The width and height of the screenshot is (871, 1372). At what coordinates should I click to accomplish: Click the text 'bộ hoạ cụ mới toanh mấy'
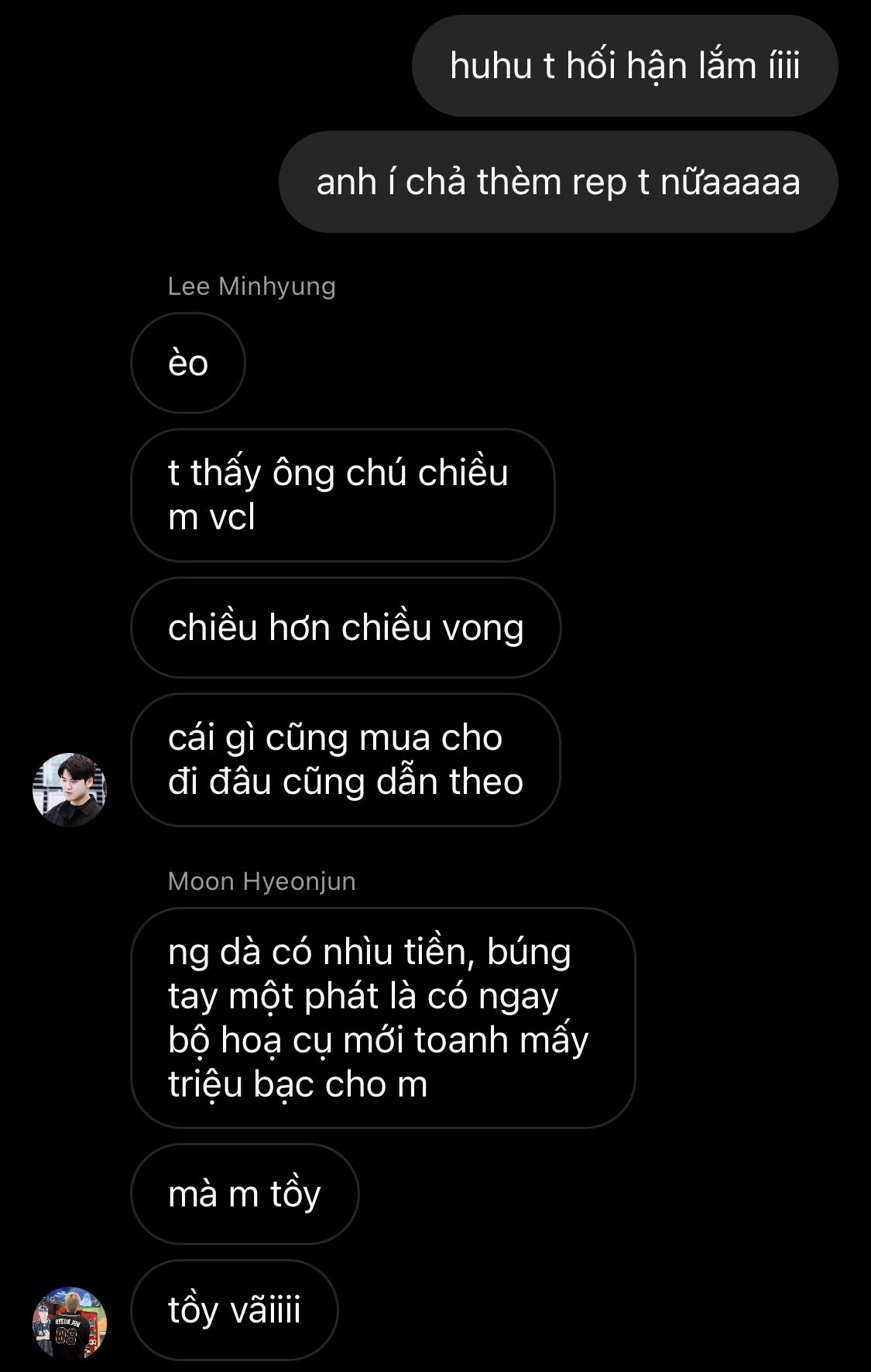click(x=378, y=1040)
